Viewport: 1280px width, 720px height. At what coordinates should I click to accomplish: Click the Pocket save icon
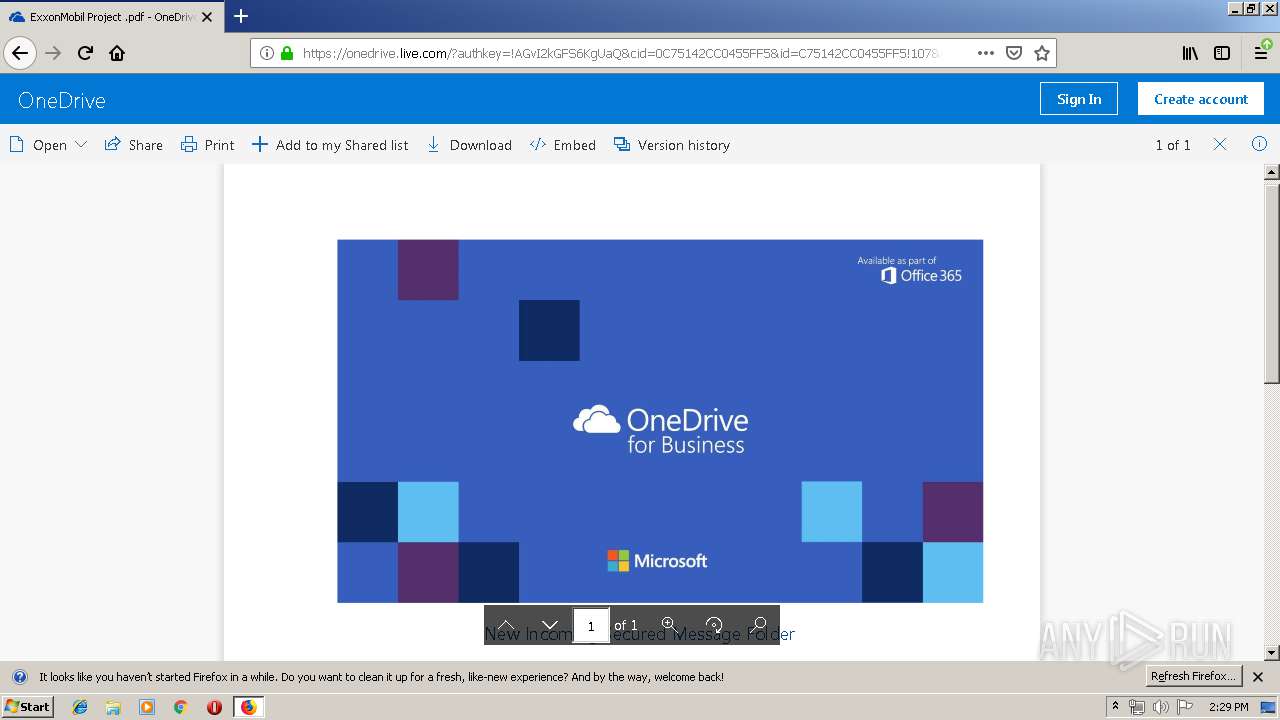[x=1014, y=53]
